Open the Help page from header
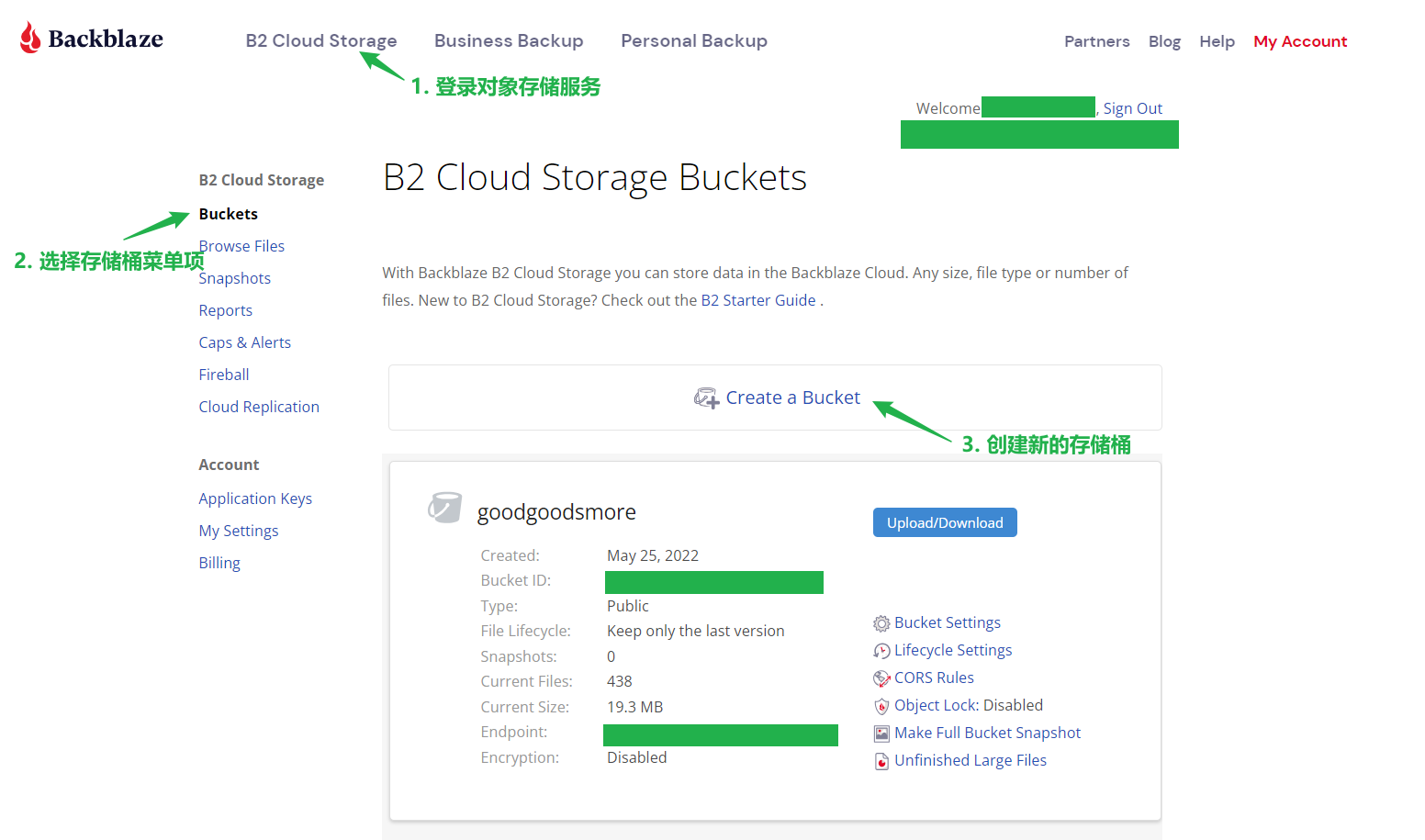The width and height of the screenshot is (1425, 840). (x=1217, y=41)
